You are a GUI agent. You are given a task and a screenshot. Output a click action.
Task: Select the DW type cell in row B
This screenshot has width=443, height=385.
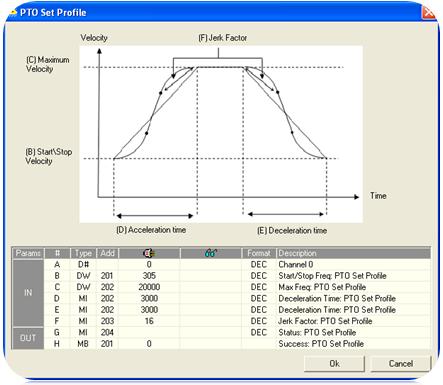click(x=83, y=276)
